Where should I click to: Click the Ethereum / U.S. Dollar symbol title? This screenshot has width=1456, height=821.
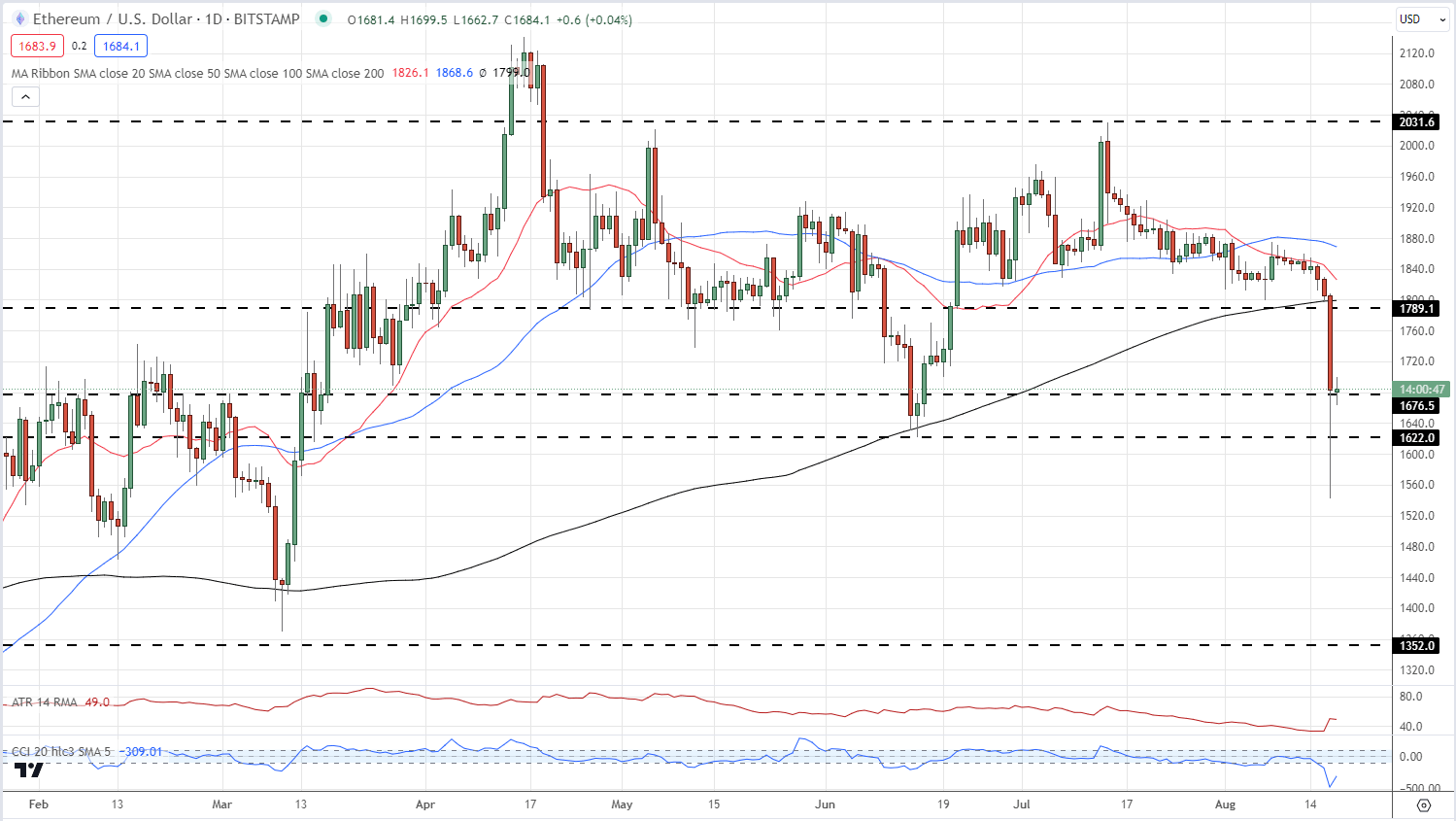(x=166, y=19)
